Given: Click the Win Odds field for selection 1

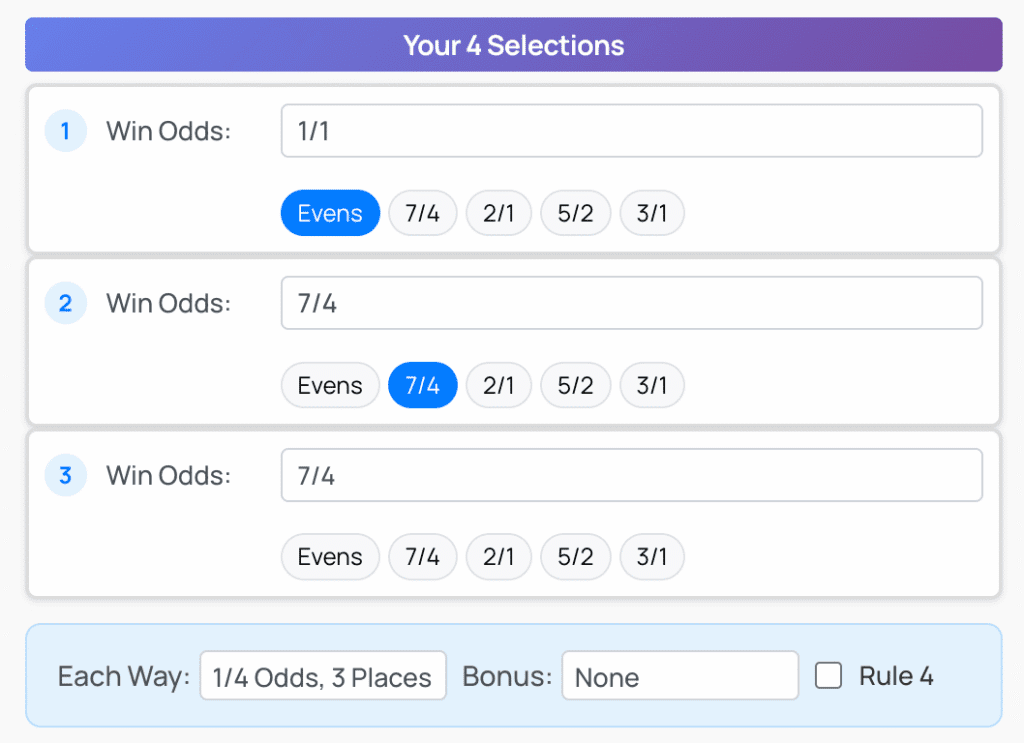Looking at the screenshot, I should point(631,131).
